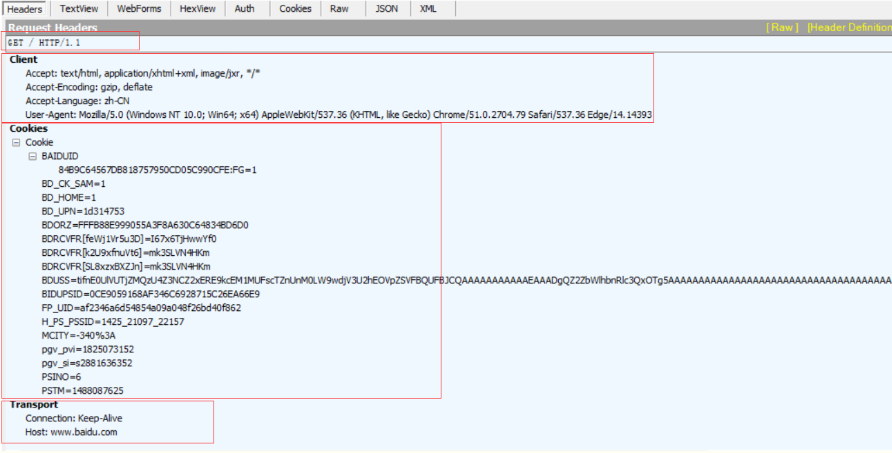
Task: Select the BD_CK_SAM=1 cookie
Action: [73, 184]
